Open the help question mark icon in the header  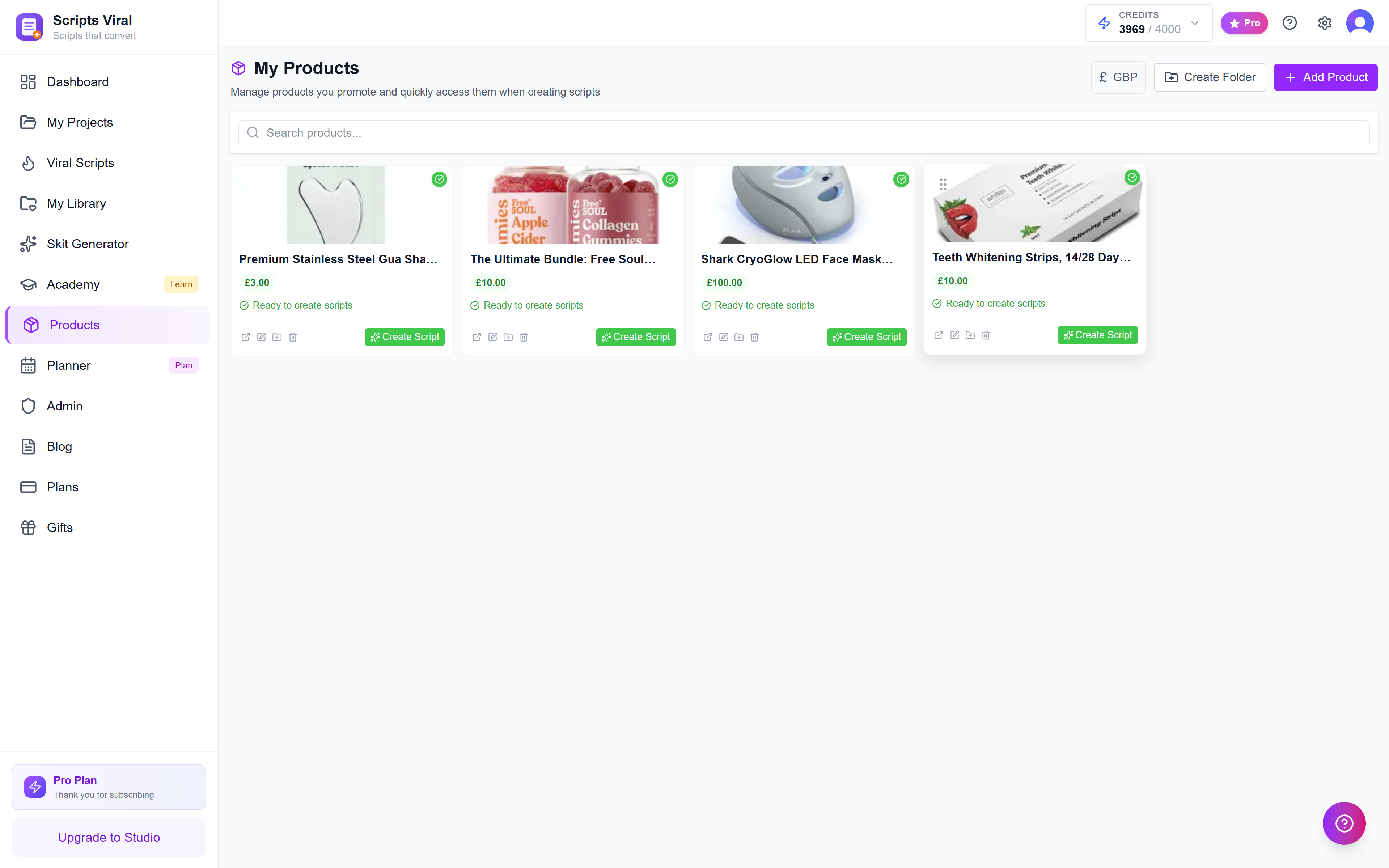tap(1290, 22)
